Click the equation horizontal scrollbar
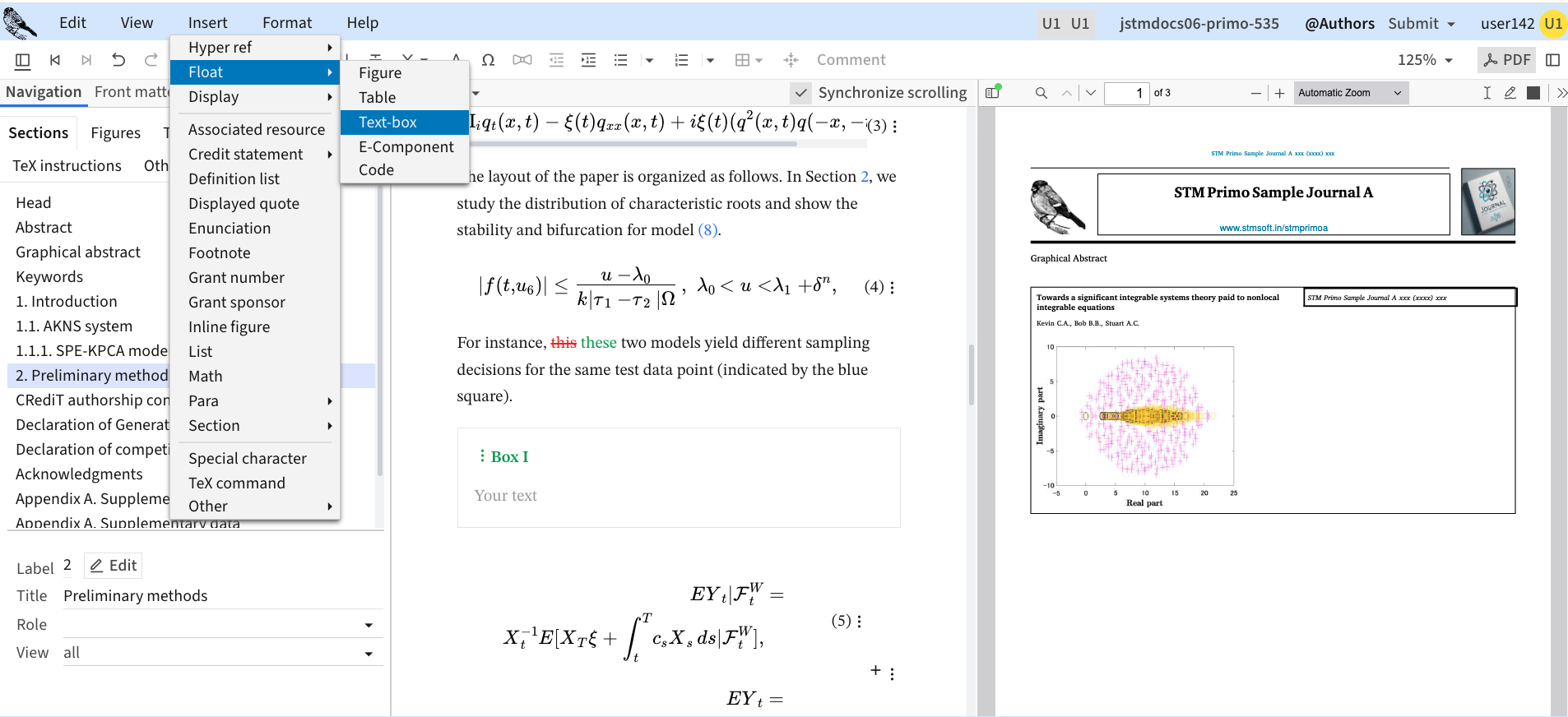Viewport: 1568px width, 717px height. [632, 144]
